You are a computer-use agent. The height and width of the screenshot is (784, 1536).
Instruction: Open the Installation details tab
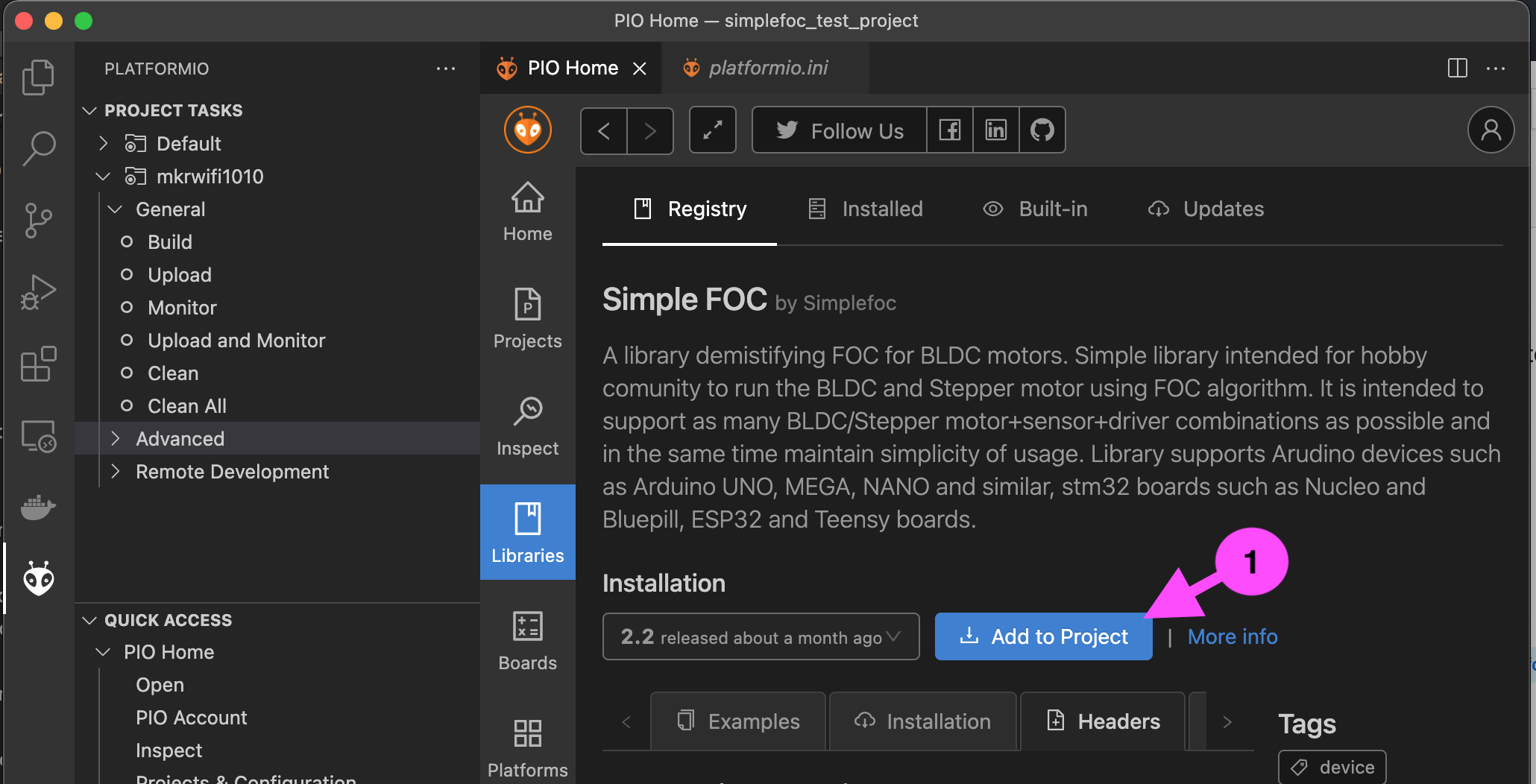point(923,721)
